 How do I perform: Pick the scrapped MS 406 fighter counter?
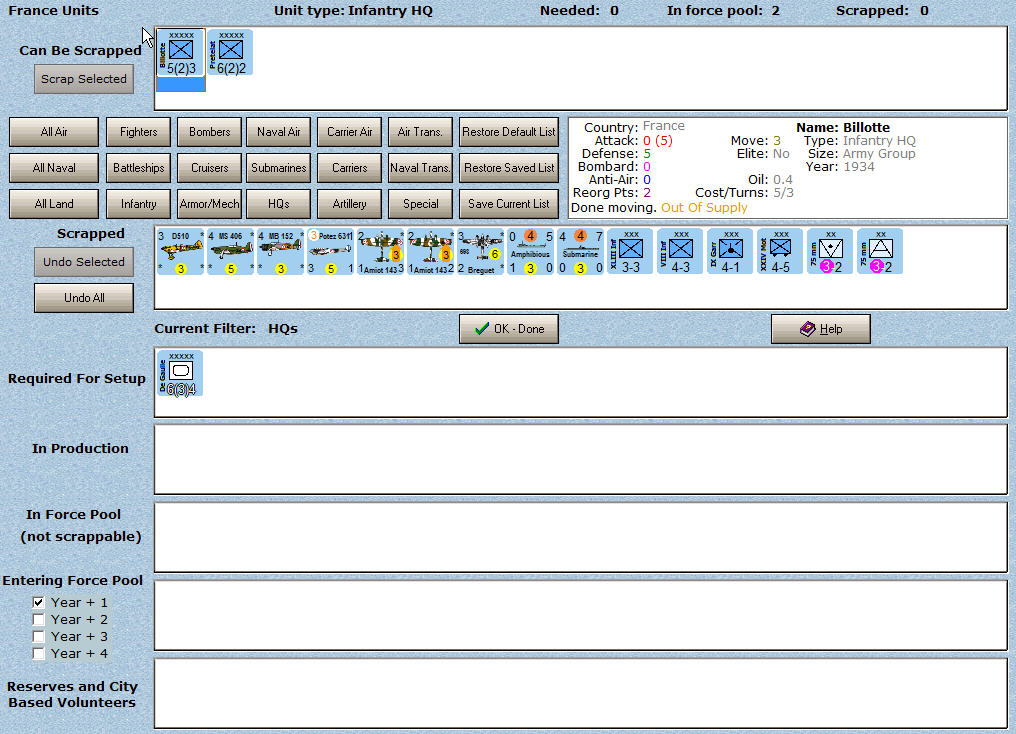tap(231, 251)
